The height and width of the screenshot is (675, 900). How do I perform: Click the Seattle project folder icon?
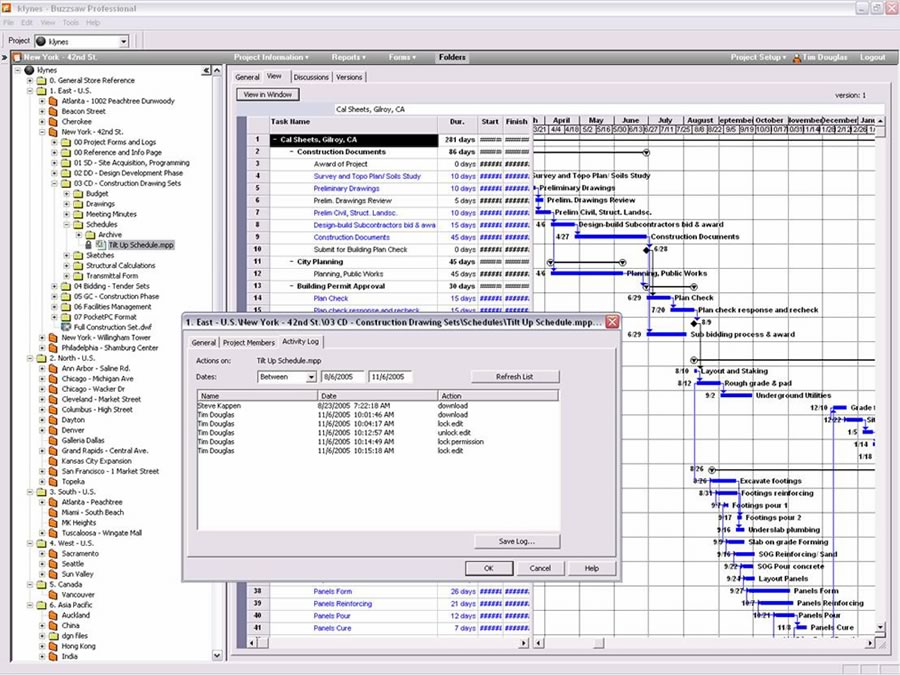pyautogui.click(x=53, y=564)
